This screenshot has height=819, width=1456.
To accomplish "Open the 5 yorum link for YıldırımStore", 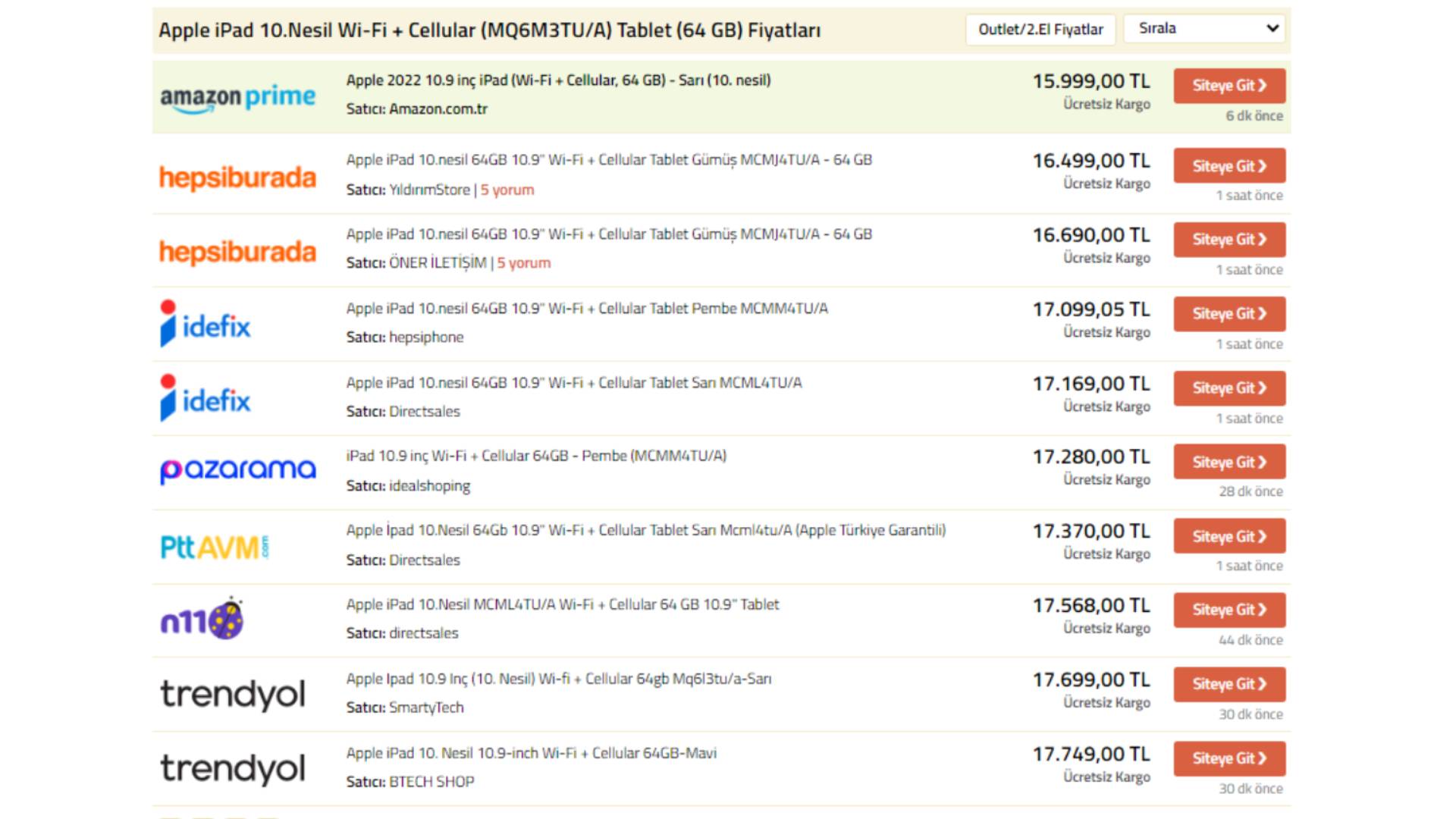I will 507,190.
